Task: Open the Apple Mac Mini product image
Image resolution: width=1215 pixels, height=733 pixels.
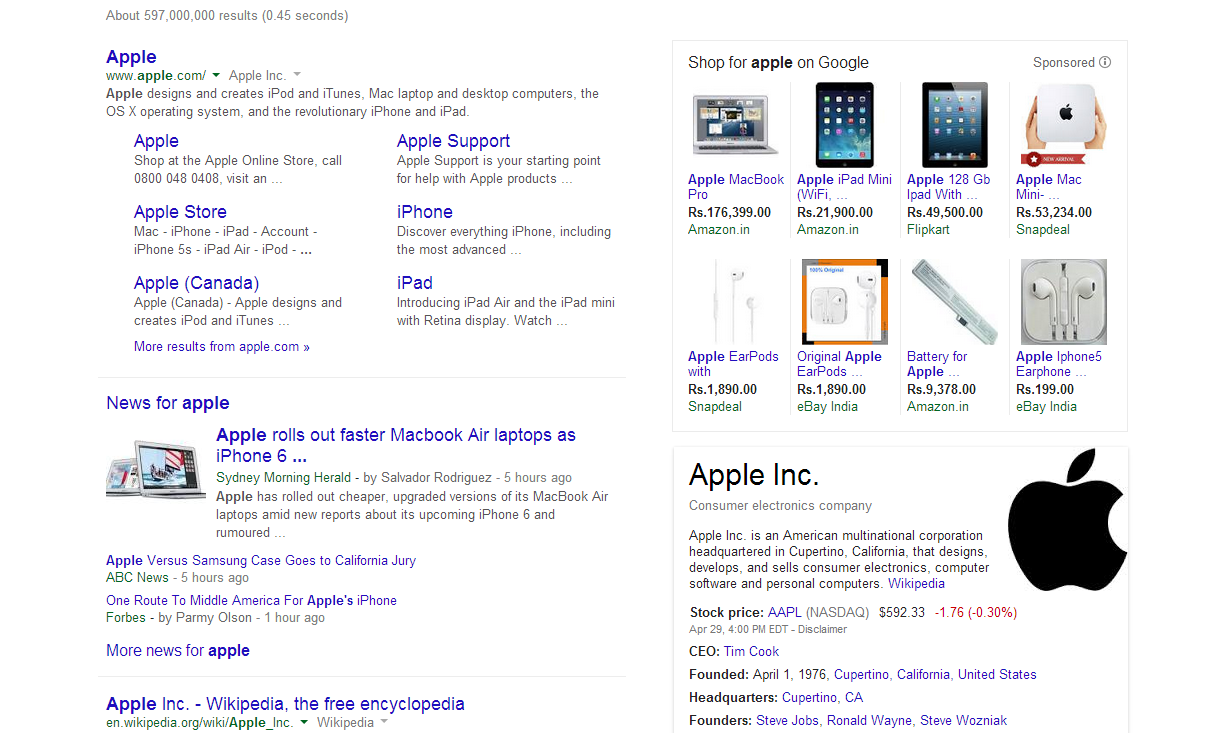Action: click(1063, 125)
